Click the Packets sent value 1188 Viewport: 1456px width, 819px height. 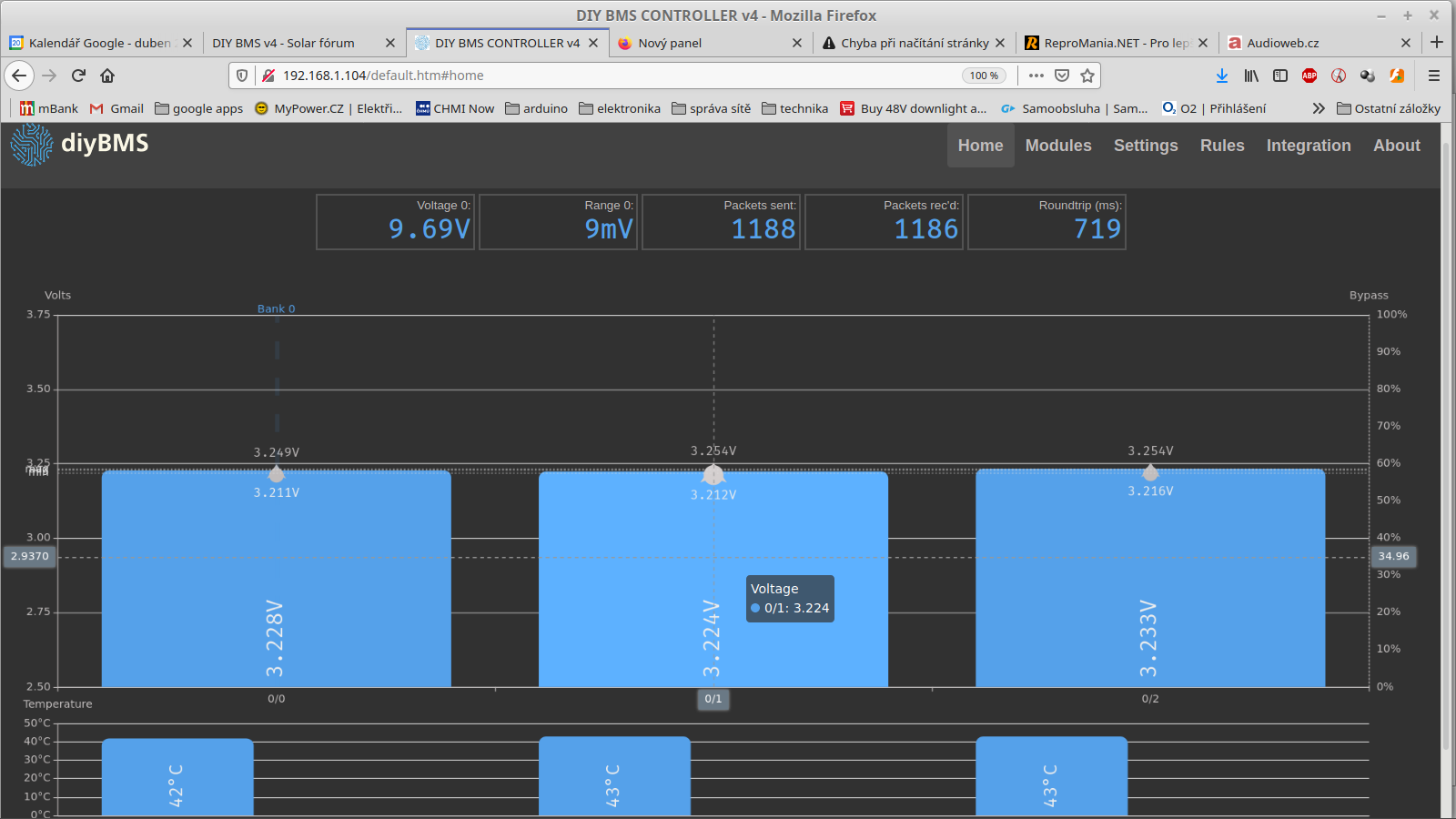[x=763, y=229]
